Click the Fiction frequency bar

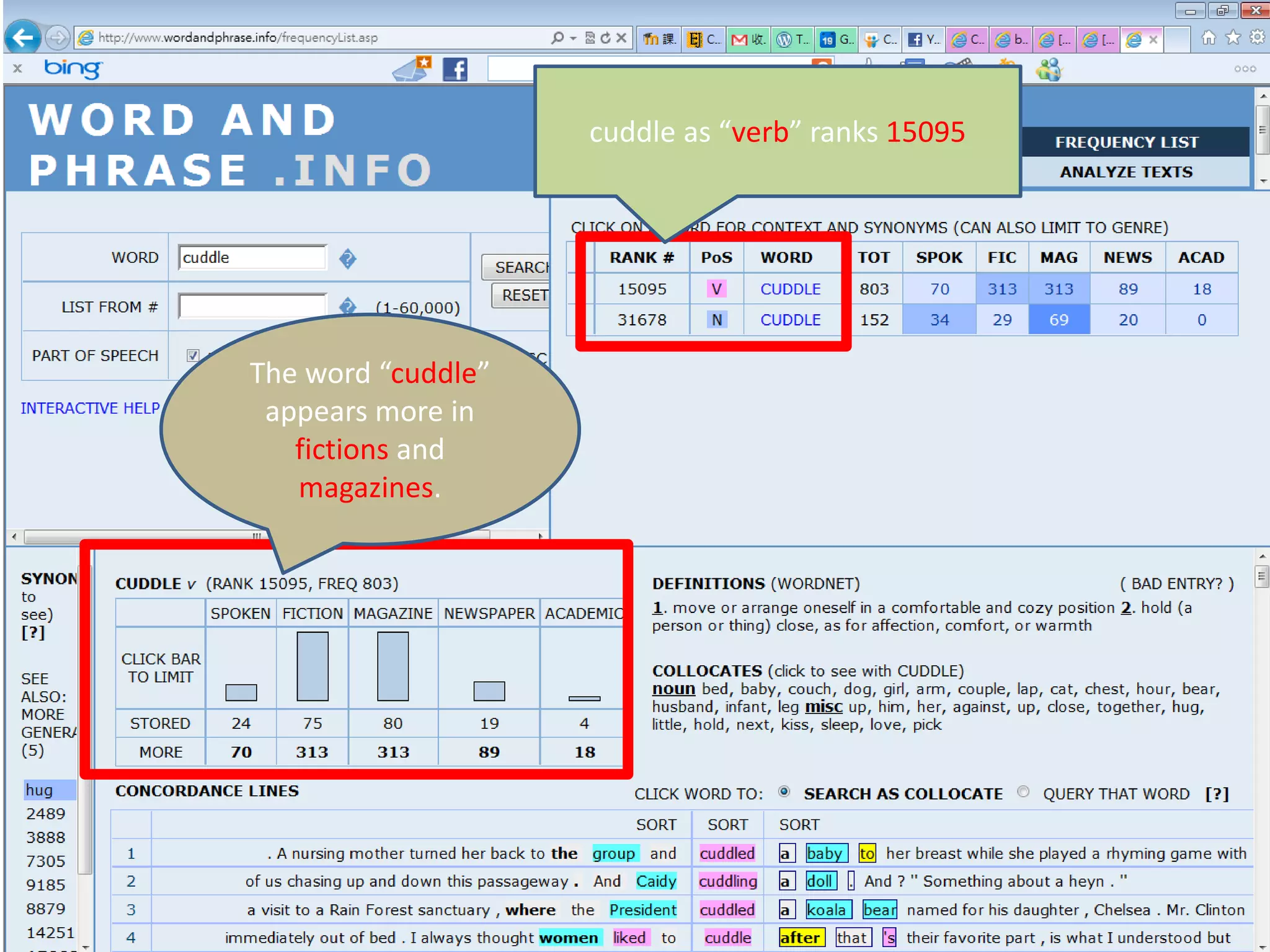click(x=312, y=666)
